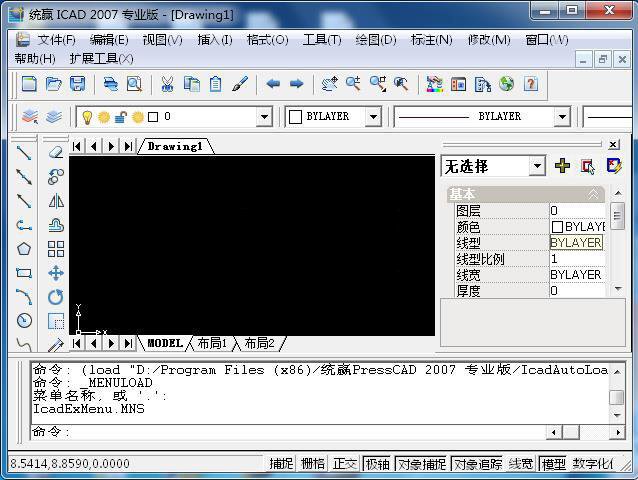Open the 文件(F) menu
The width and height of the screenshot is (638, 480).
tap(56, 40)
